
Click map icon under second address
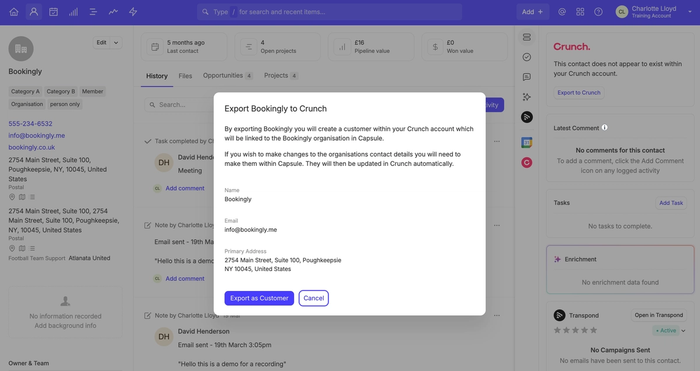[x=22, y=248]
